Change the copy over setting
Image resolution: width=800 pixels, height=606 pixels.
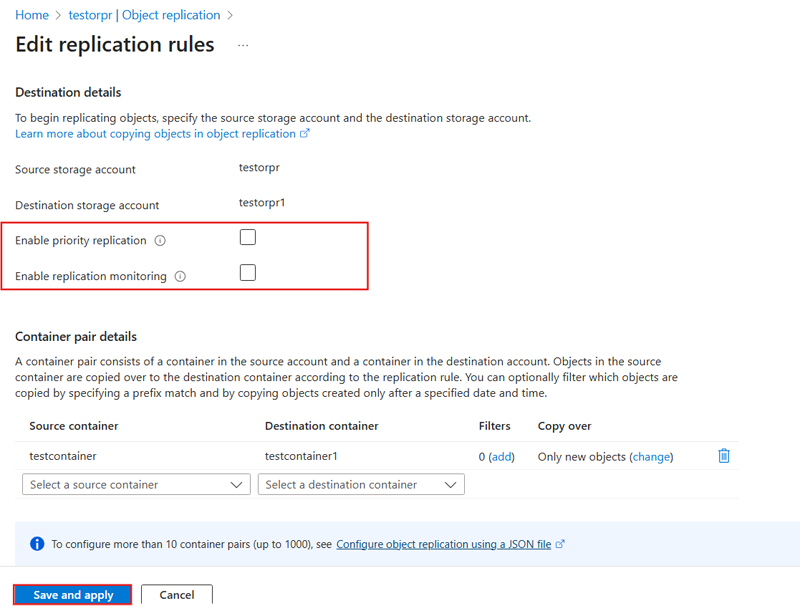point(651,457)
